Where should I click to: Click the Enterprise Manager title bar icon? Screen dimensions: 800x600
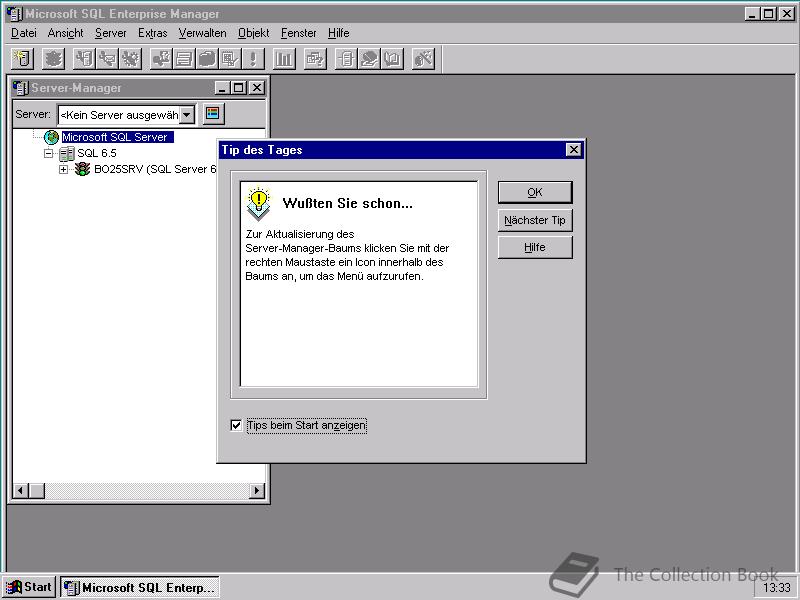pos(15,14)
